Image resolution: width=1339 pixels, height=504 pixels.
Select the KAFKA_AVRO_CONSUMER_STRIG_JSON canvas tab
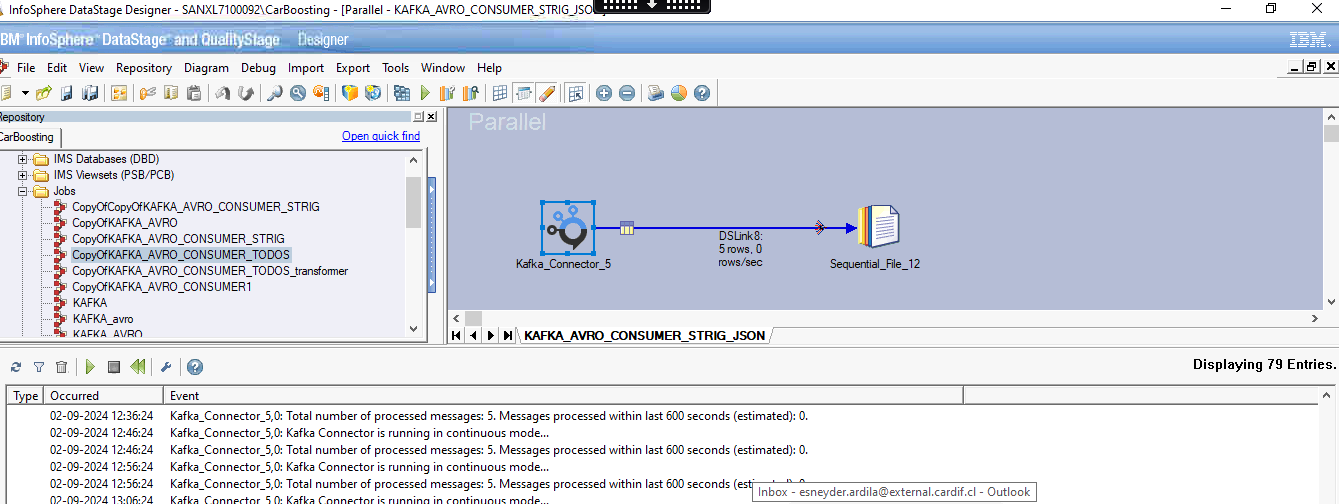tap(646, 336)
